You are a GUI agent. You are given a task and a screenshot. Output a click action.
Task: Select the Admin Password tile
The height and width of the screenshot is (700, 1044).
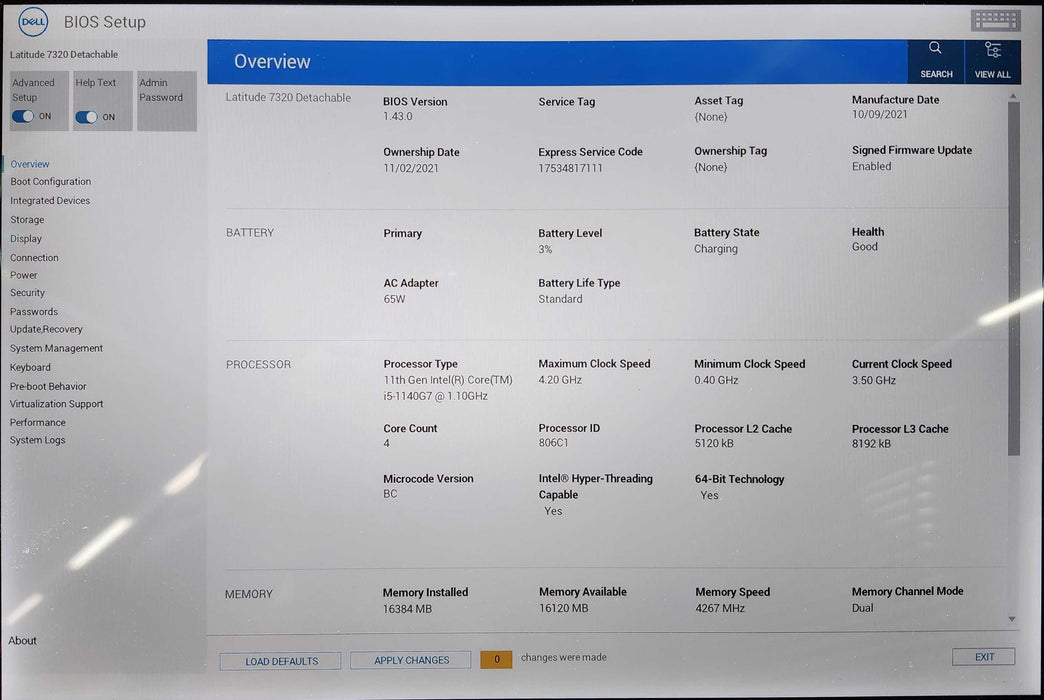click(x=166, y=100)
